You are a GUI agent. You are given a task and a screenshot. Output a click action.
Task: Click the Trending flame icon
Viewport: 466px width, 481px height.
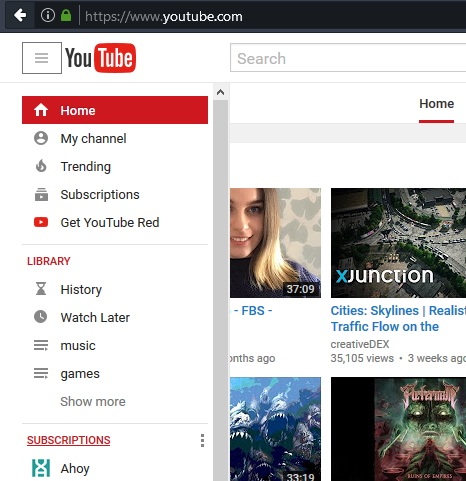pyautogui.click(x=41, y=166)
